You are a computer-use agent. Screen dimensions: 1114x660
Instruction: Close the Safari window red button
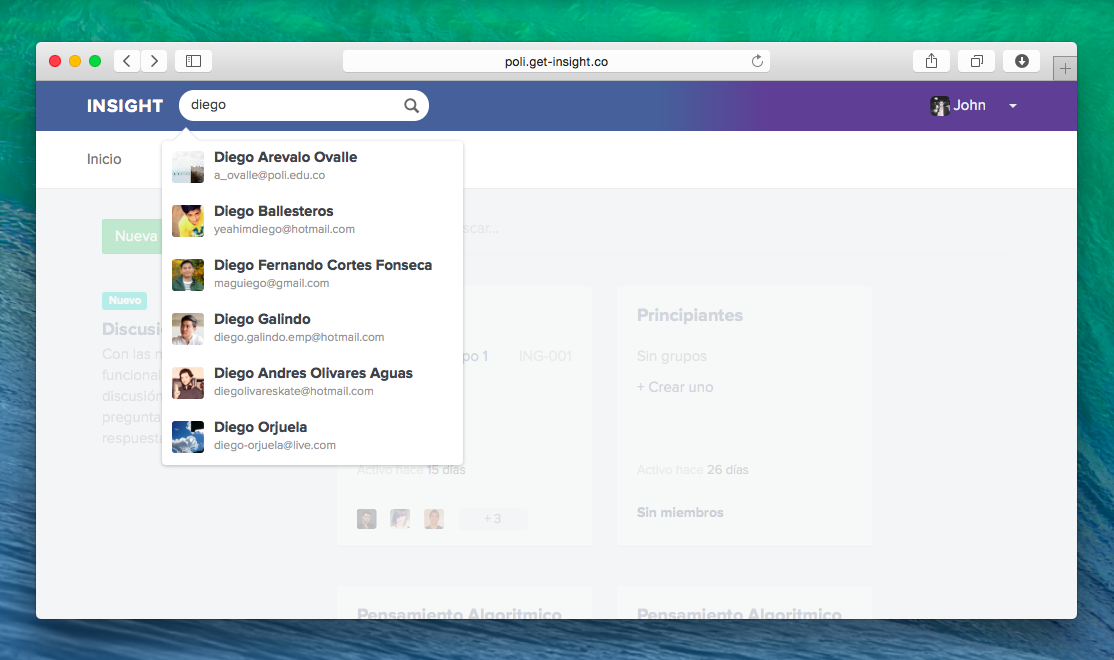(55, 61)
